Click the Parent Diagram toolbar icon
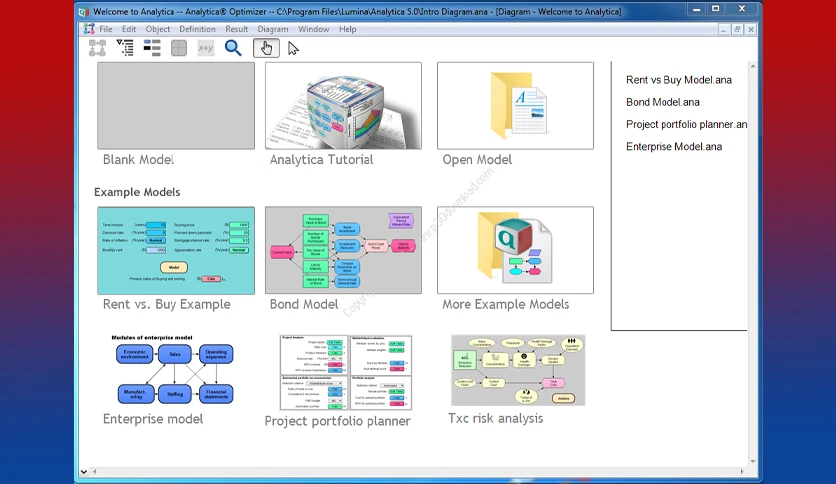 coord(97,49)
